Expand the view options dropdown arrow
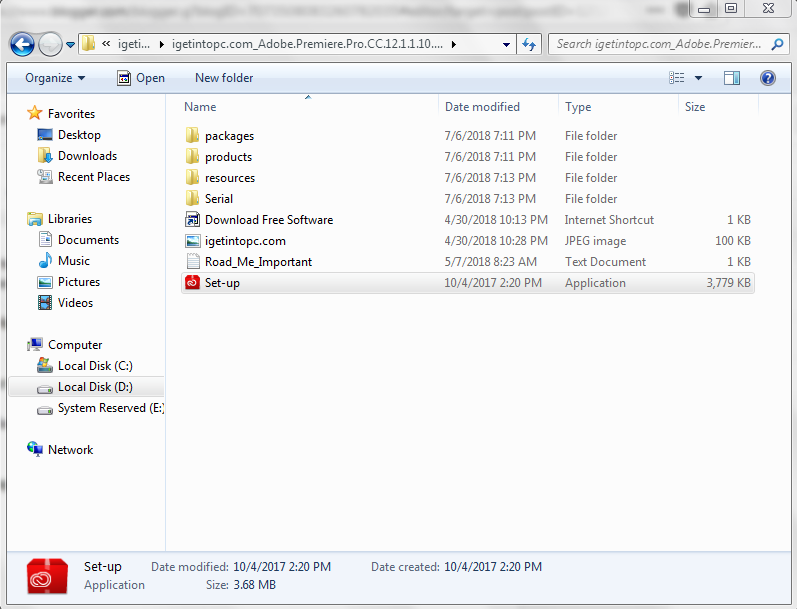797x609 pixels. click(x=698, y=78)
